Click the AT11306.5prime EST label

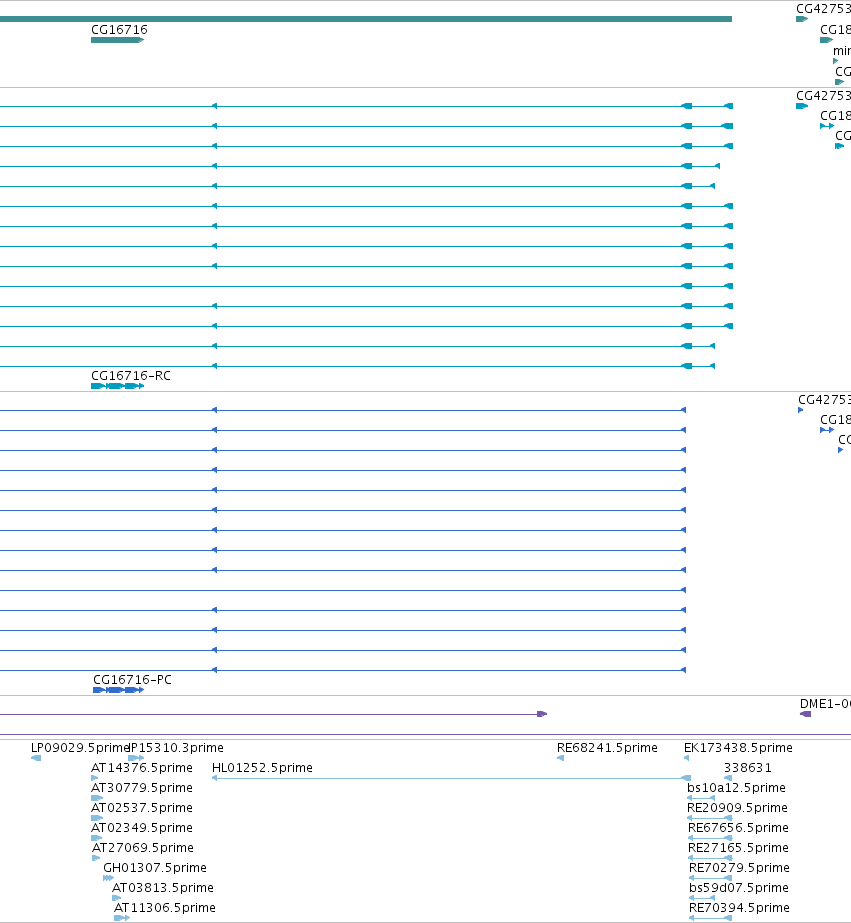click(165, 908)
